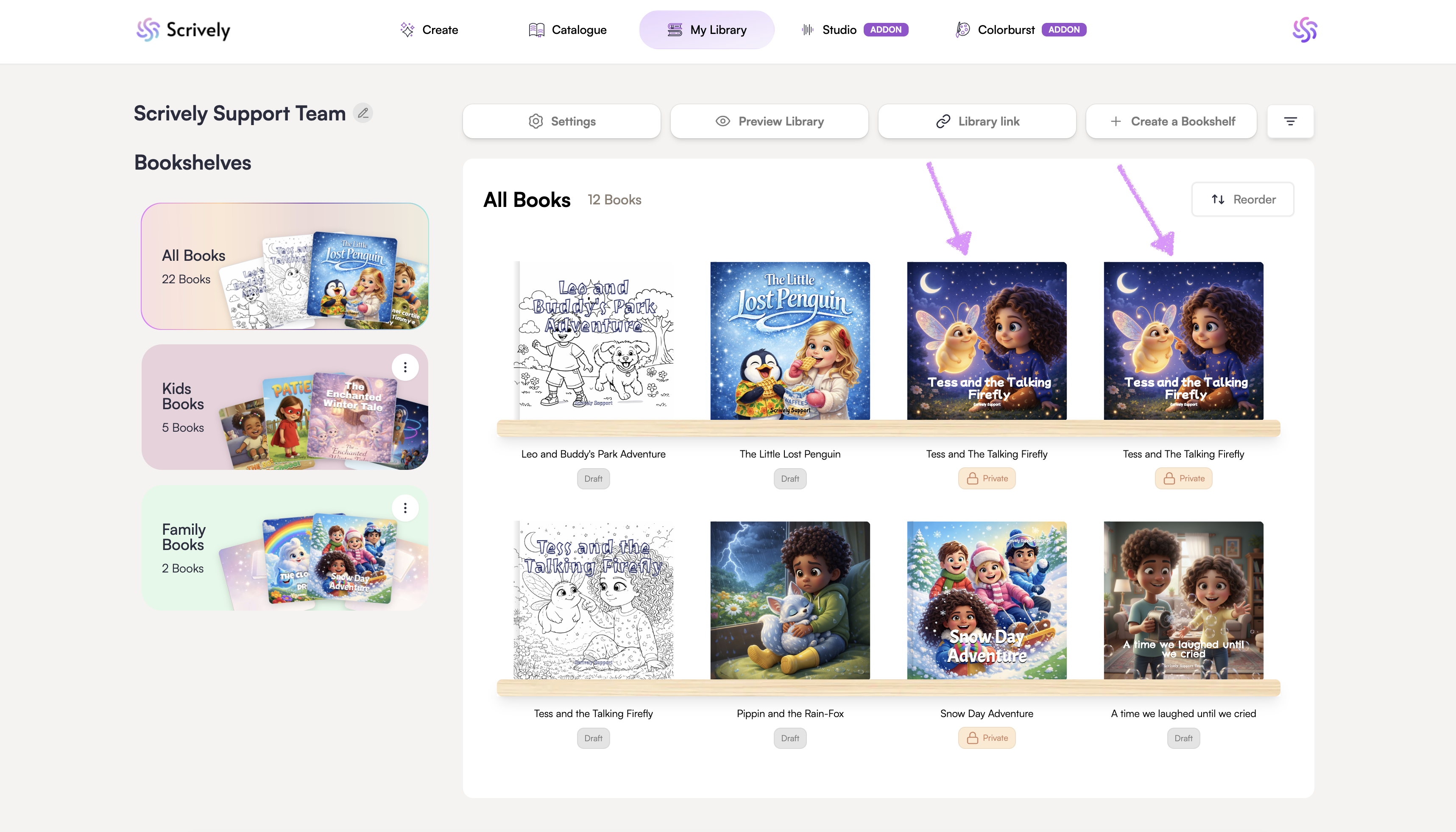Open library Settings

click(x=561, y=121)
